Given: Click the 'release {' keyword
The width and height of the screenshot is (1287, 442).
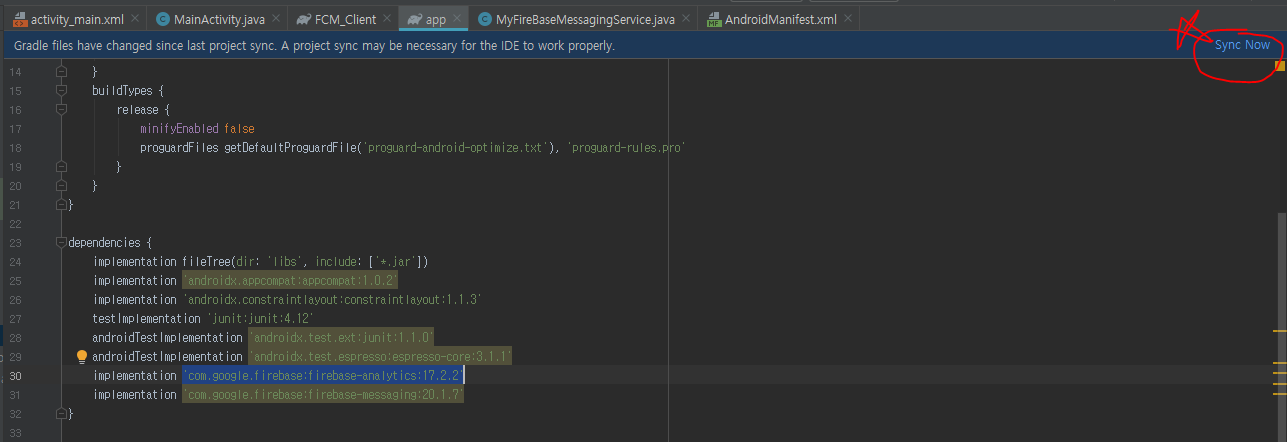Looking at the screenshot, I should (144, 110).
